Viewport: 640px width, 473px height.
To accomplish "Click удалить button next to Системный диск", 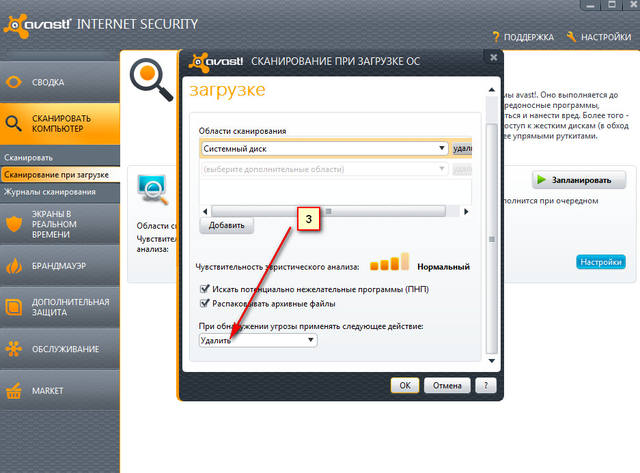I will [462, 149].
